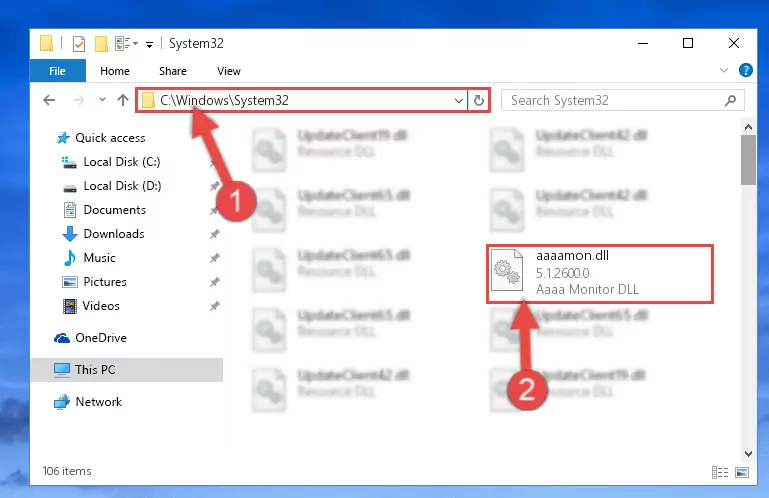Open Documents in the navigation pane
This screenshot has height=498, width=769.
114,210
